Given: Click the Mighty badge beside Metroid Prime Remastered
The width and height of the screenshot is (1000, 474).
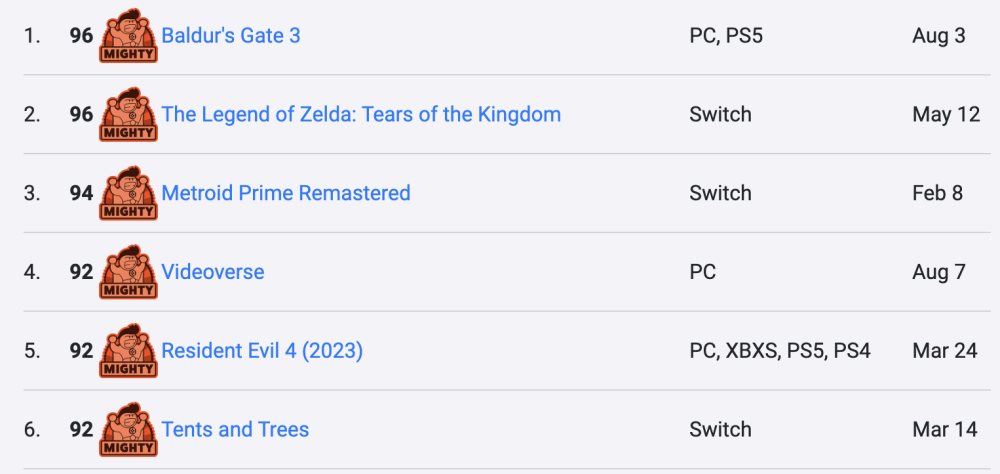Looking at the screenshot, I should tap(128, 193).
